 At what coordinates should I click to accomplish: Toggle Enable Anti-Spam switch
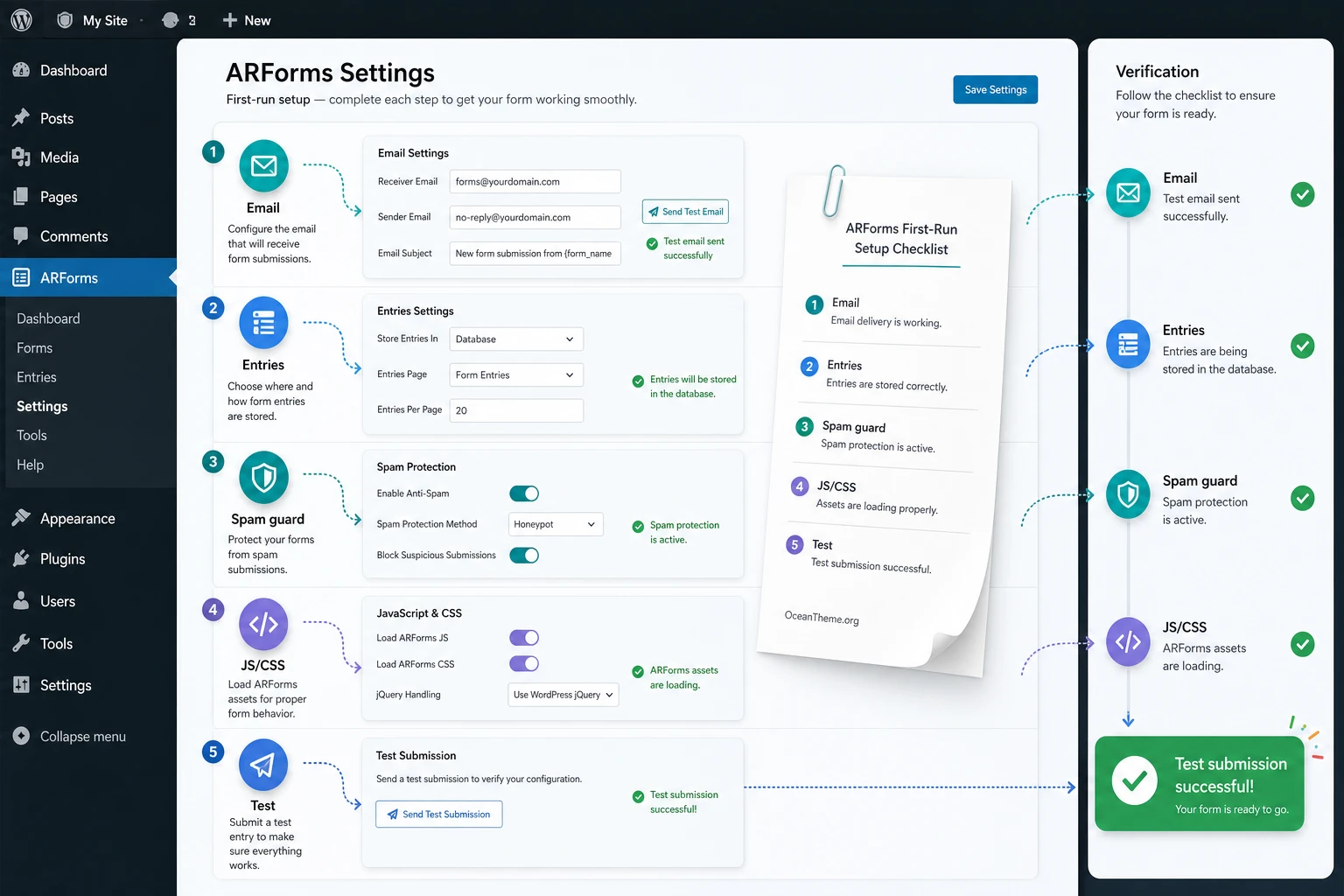(x=524, y=493)
